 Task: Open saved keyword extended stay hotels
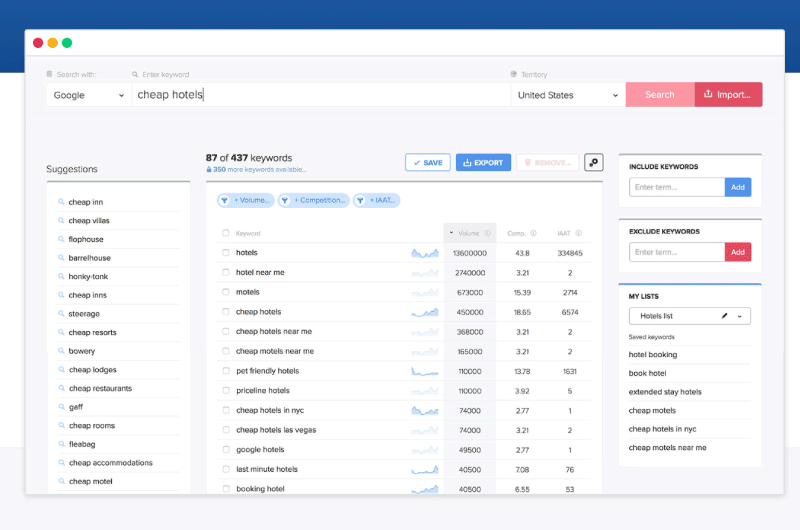point(665,392)
